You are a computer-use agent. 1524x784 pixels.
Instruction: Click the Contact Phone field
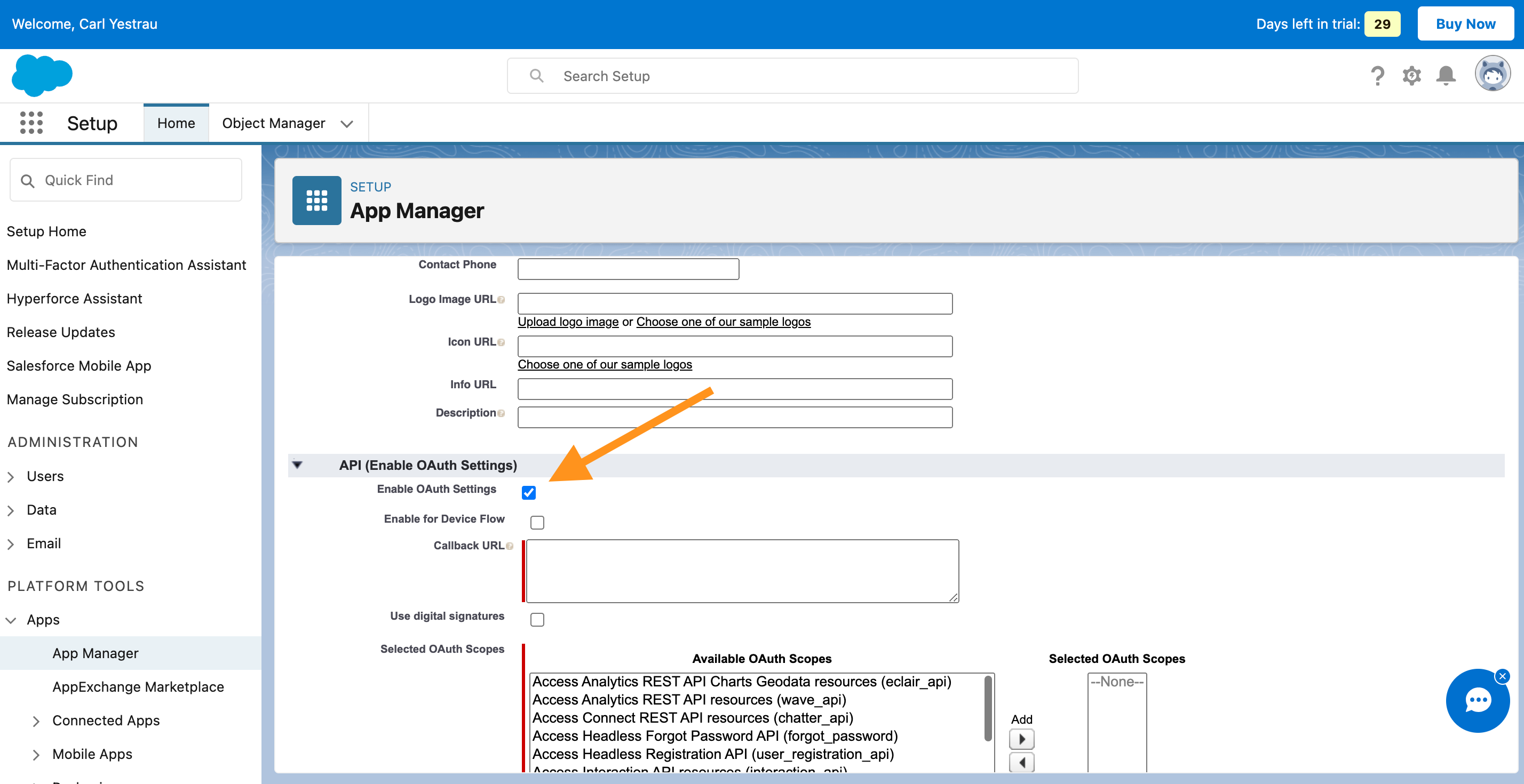tap(628, 269)
